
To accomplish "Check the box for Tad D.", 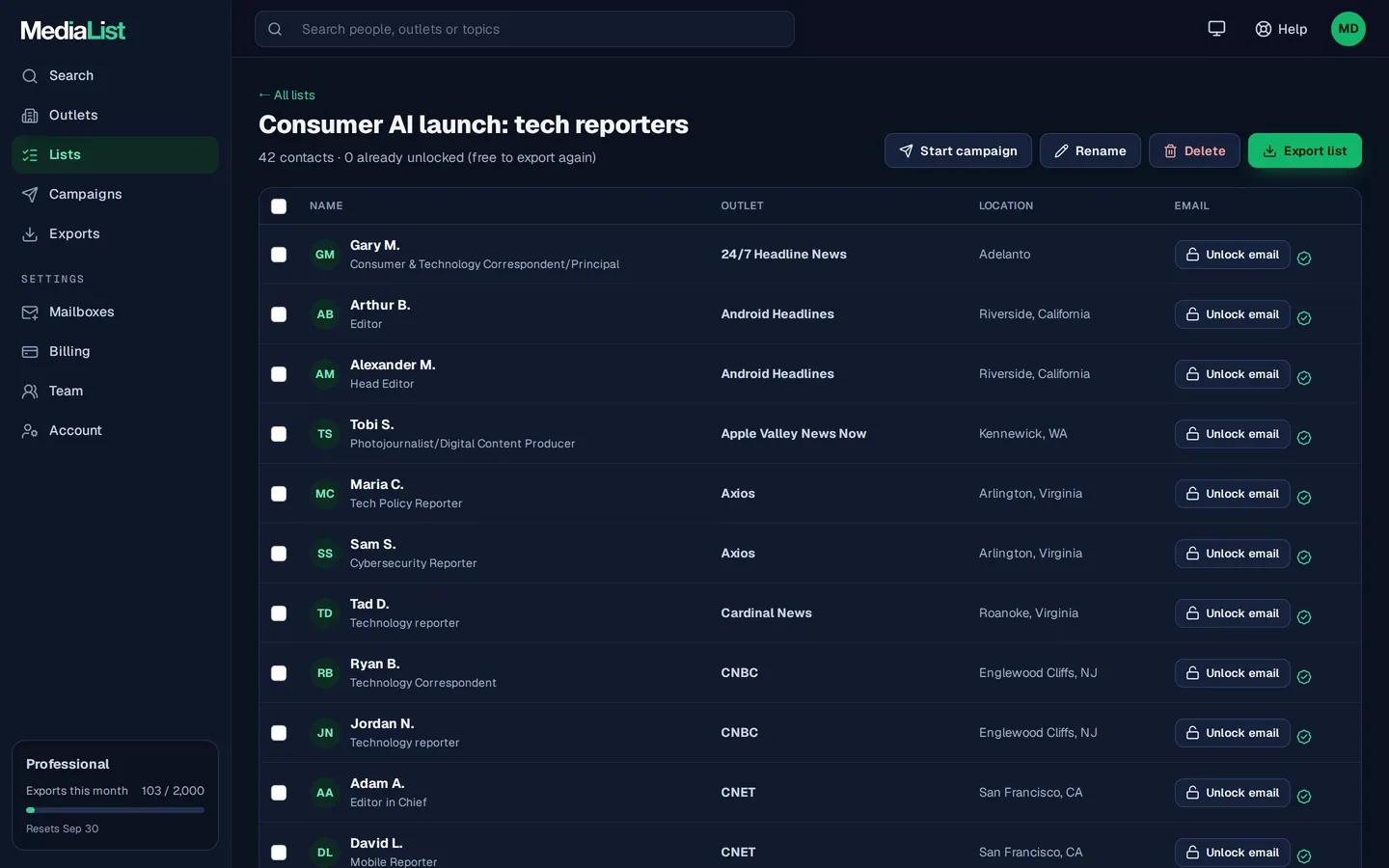I will [x=279, y=613].
